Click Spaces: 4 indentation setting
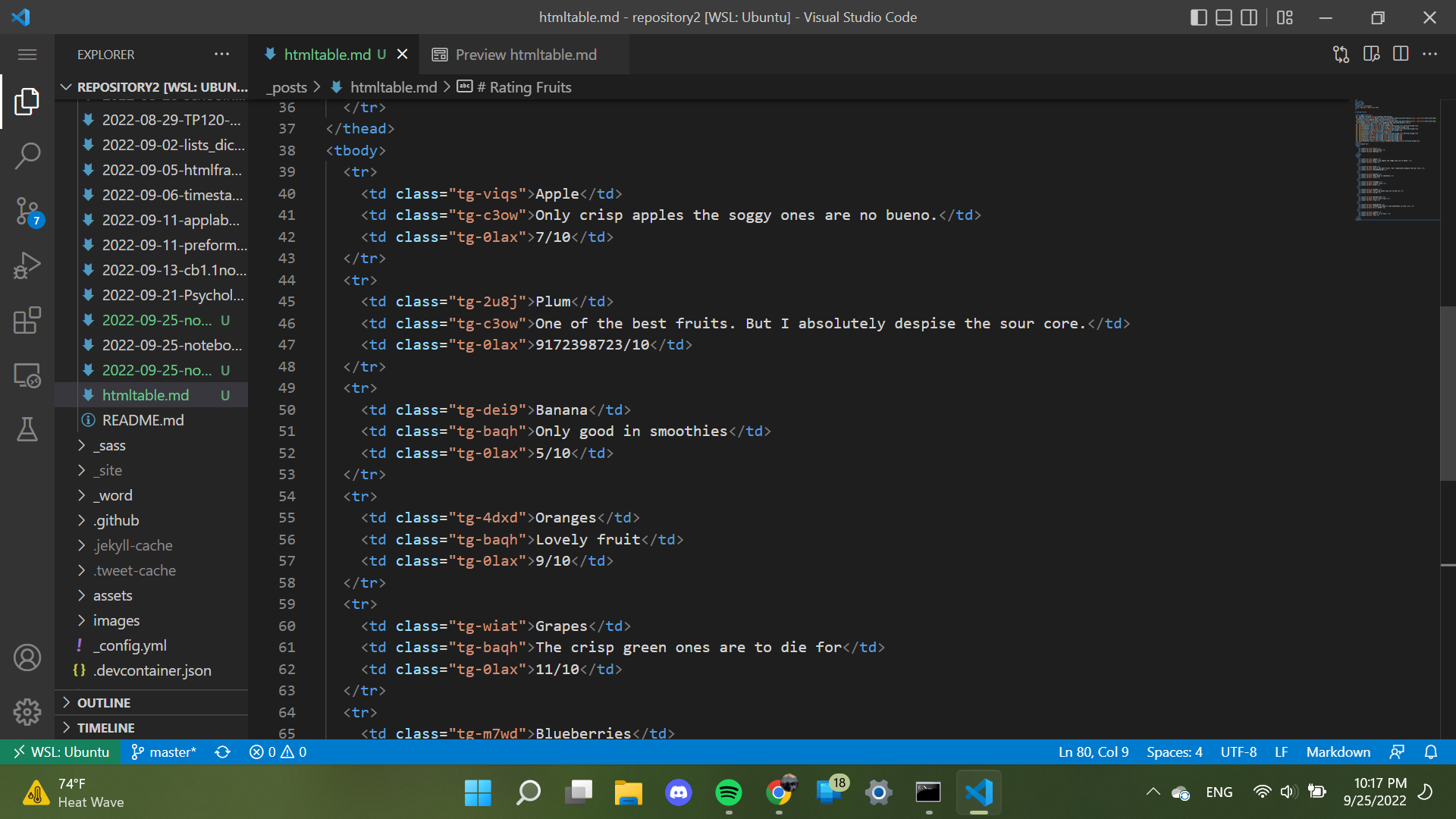Screen dimensions: 1456x819 pos(1174,752)
